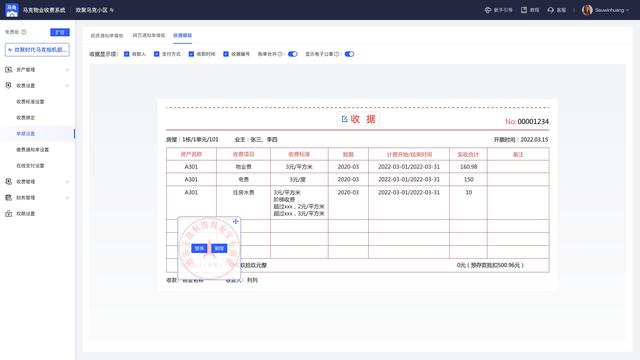Click the help icon beside 显示电子公章
This screenshot has width=640, height=360.
[337, 54]
